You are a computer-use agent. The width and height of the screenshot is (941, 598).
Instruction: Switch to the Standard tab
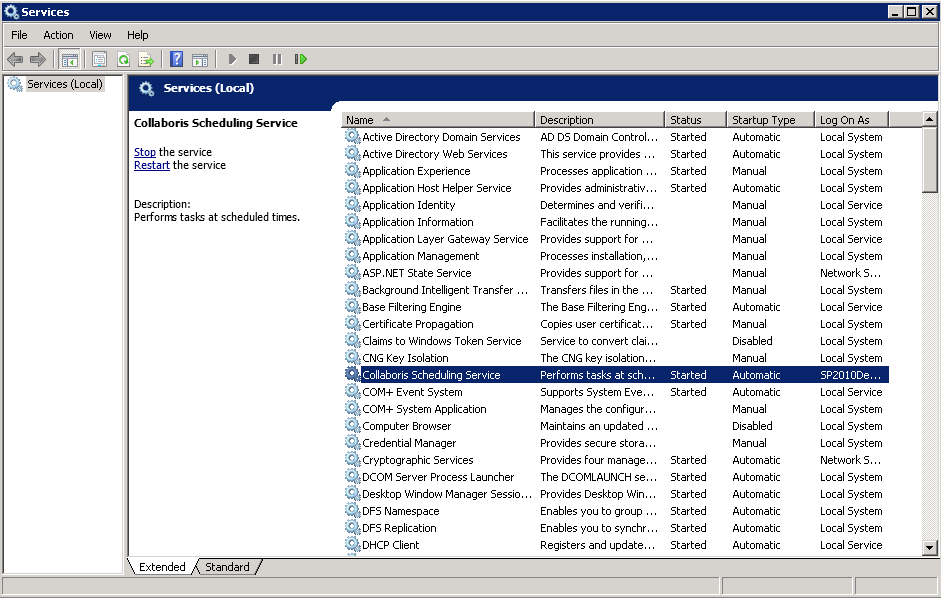tap(227, 567)
